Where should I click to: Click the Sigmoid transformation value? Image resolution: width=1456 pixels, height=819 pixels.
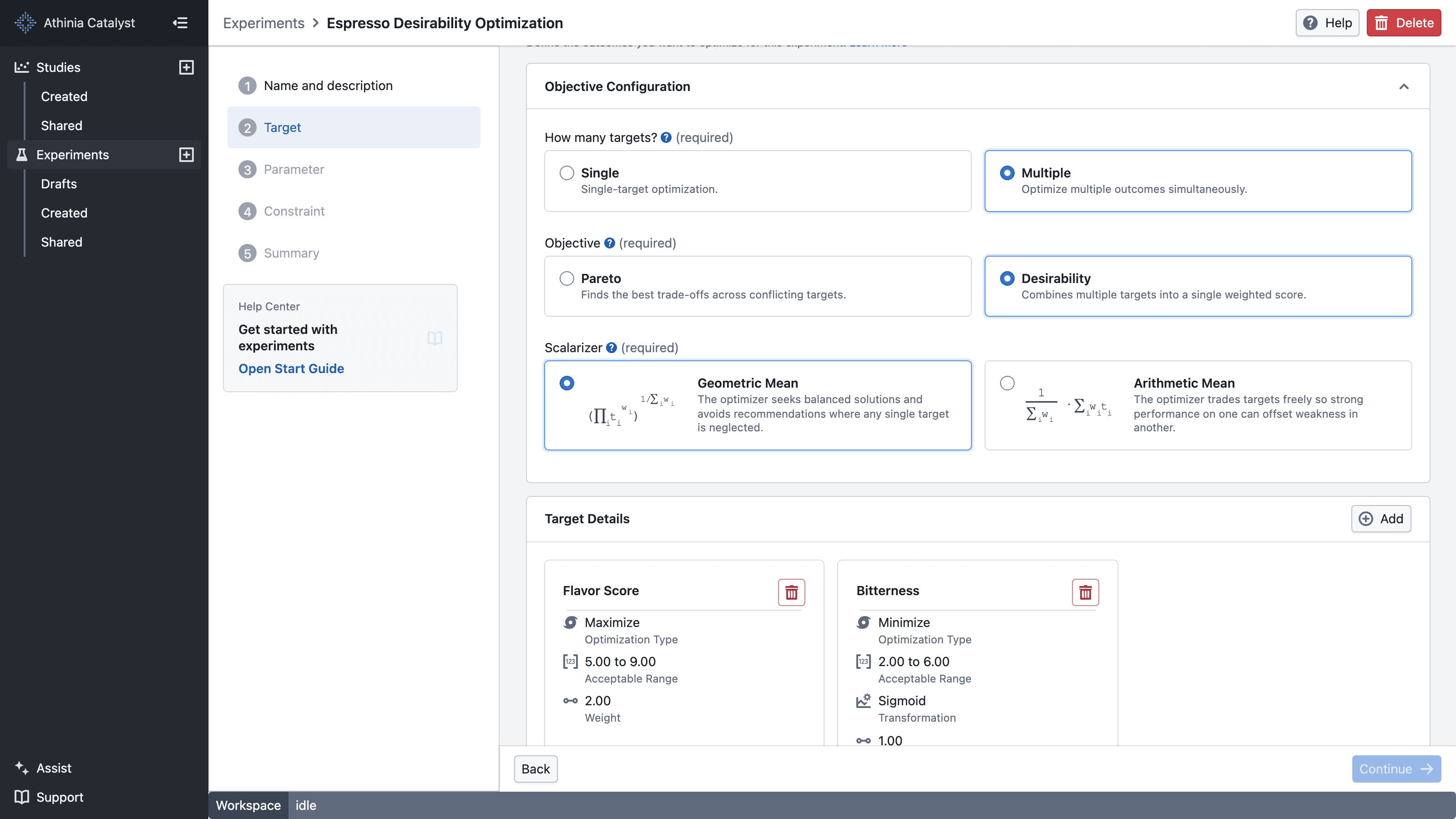[901, 701]
